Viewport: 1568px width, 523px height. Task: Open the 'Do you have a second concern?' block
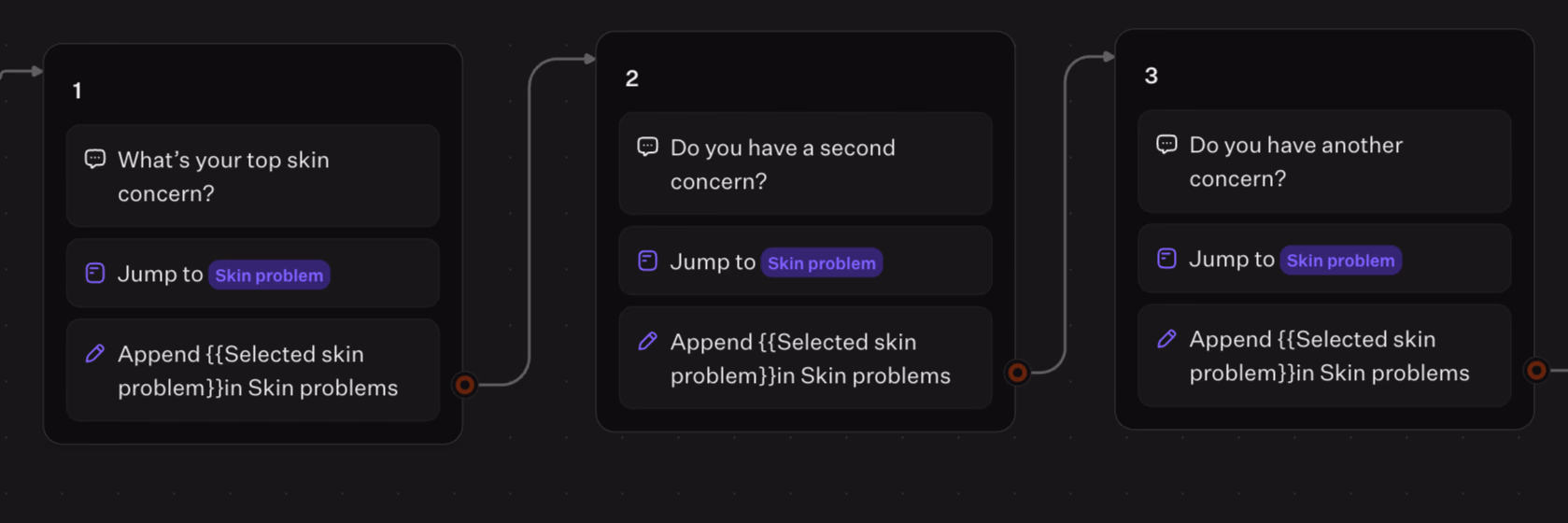tap(805, 163)
